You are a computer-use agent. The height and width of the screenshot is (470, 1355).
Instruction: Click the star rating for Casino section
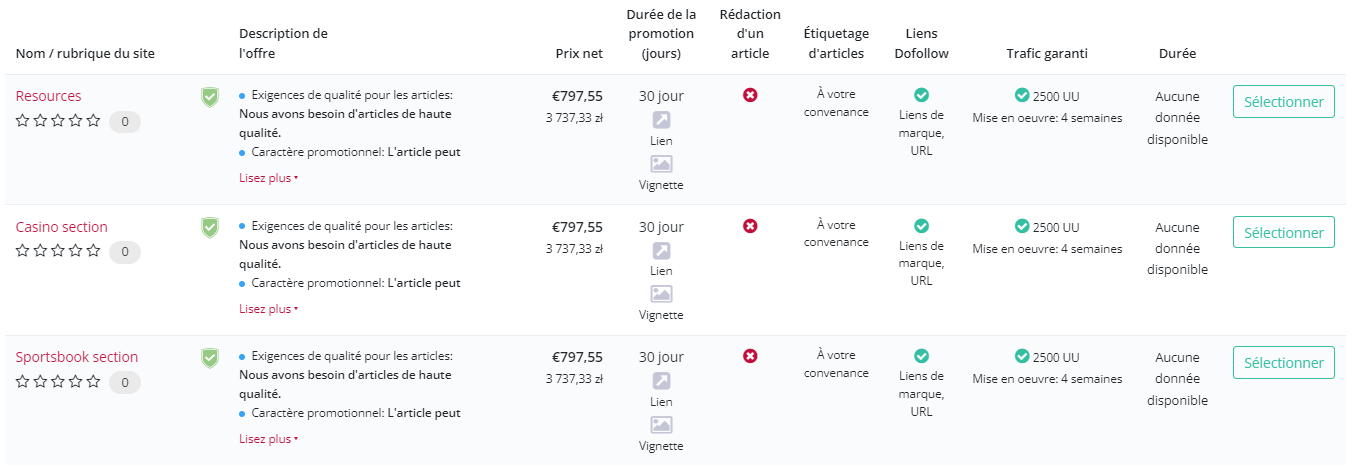click(x=58, y=251)
